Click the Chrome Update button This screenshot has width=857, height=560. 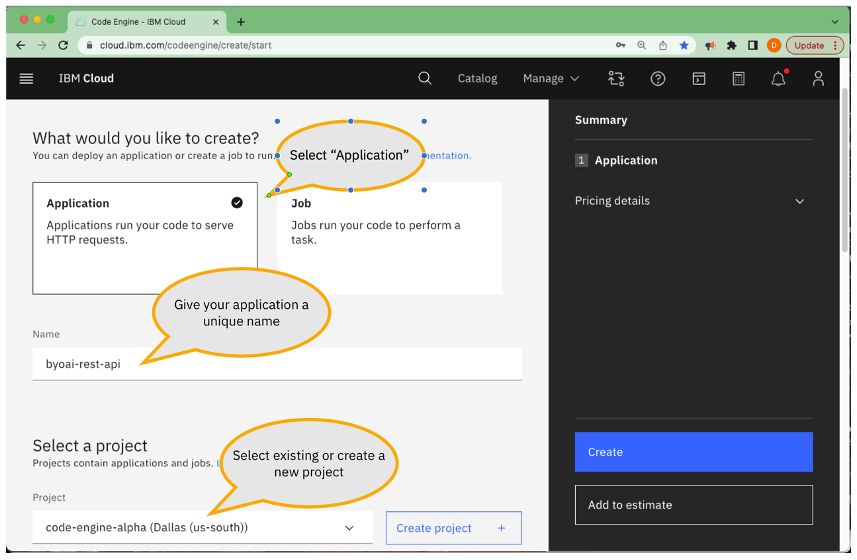click(814, 45)
